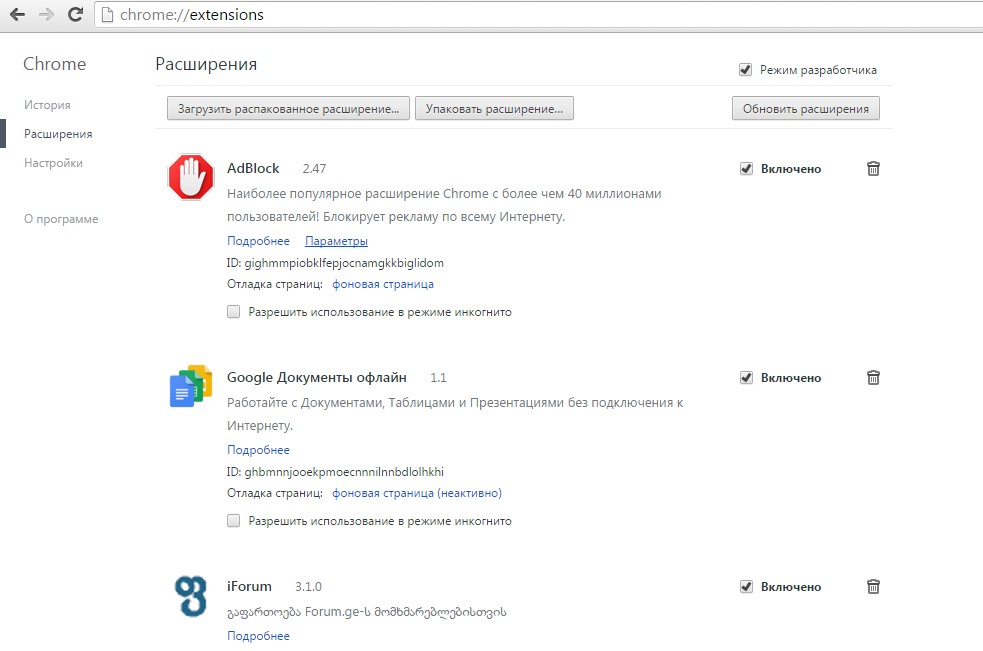The height and width of the screenshot is (651, 983).
Task: Uncheck Включено for iForum
Action: coord(746,586)
